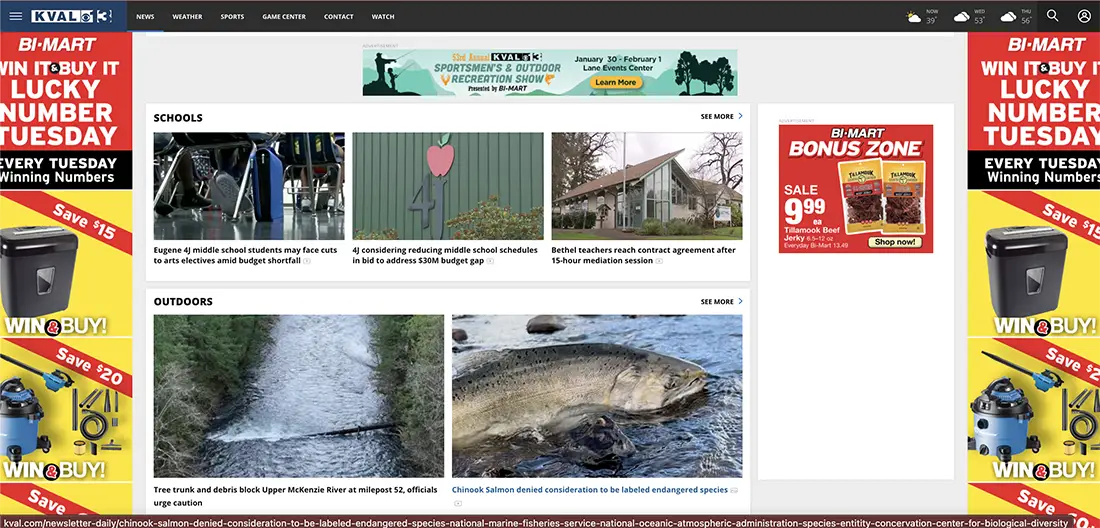
Task: Click Learn More on Sportsmen's Show banner
Action: [616, 82]
